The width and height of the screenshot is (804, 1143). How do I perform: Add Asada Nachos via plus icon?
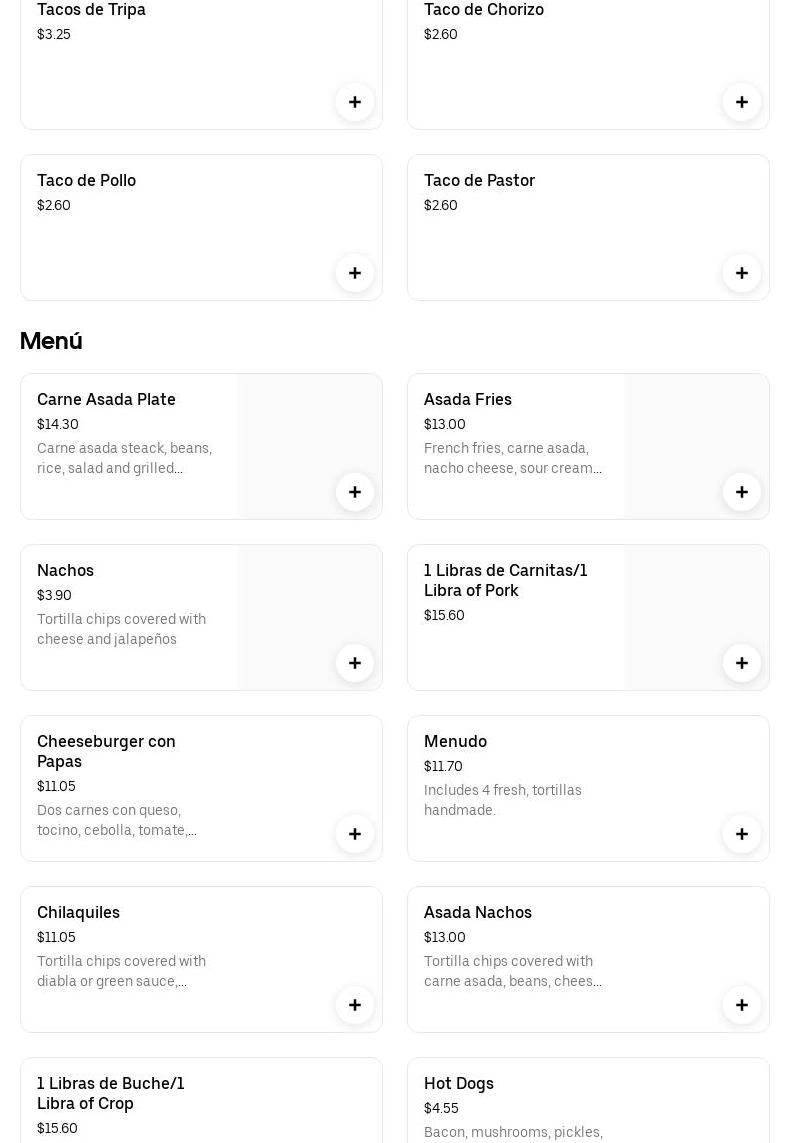[x=742, y=1005]
